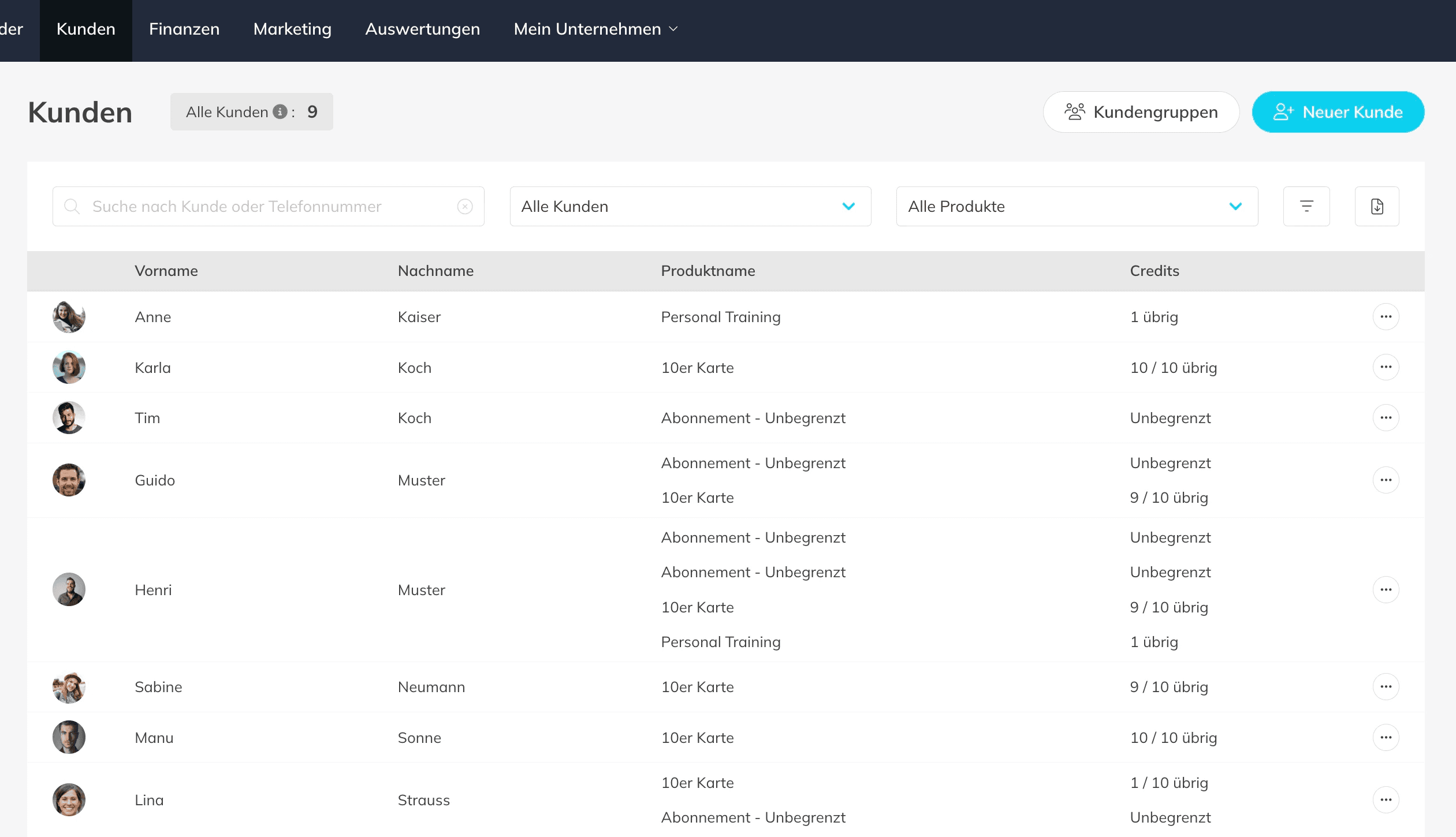Screen dimensions: 1456x837
Task: Open the Auswertungen tab
Action: tap(422, 29)
